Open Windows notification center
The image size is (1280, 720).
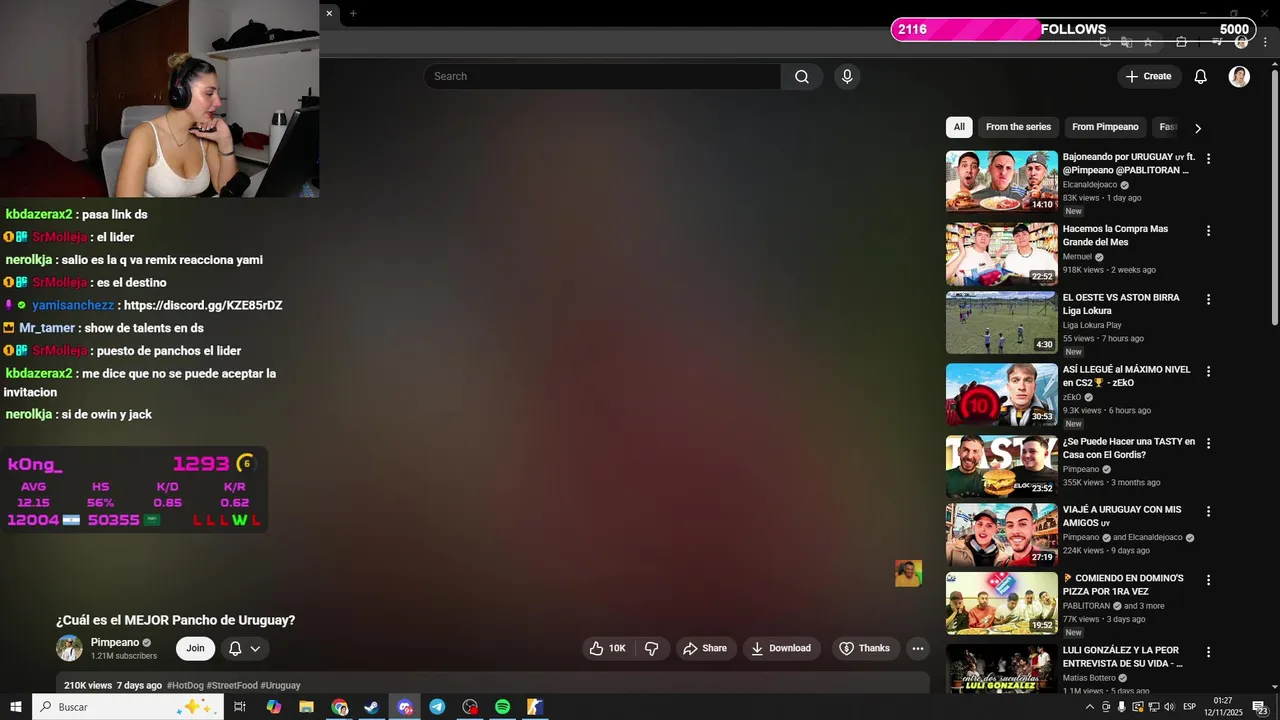1260,707
